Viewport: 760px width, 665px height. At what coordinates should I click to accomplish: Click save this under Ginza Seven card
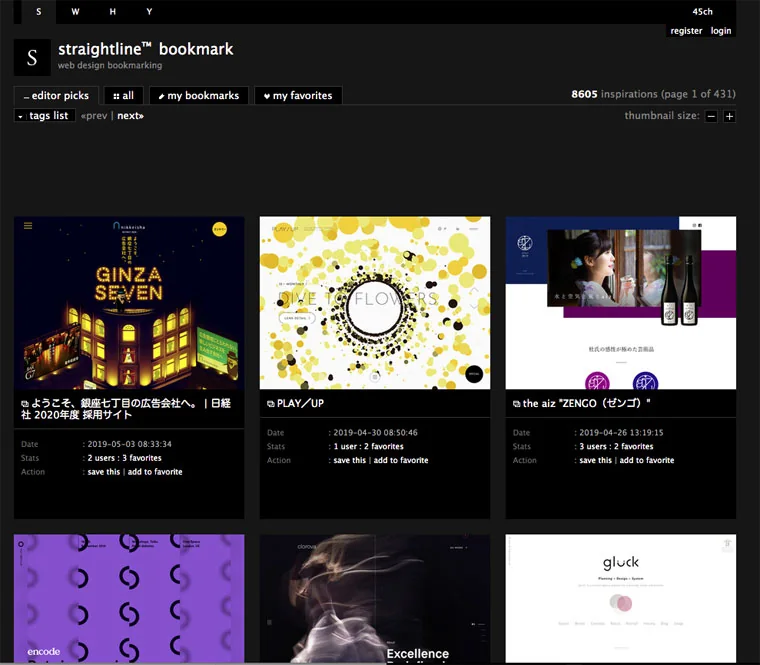104,472
